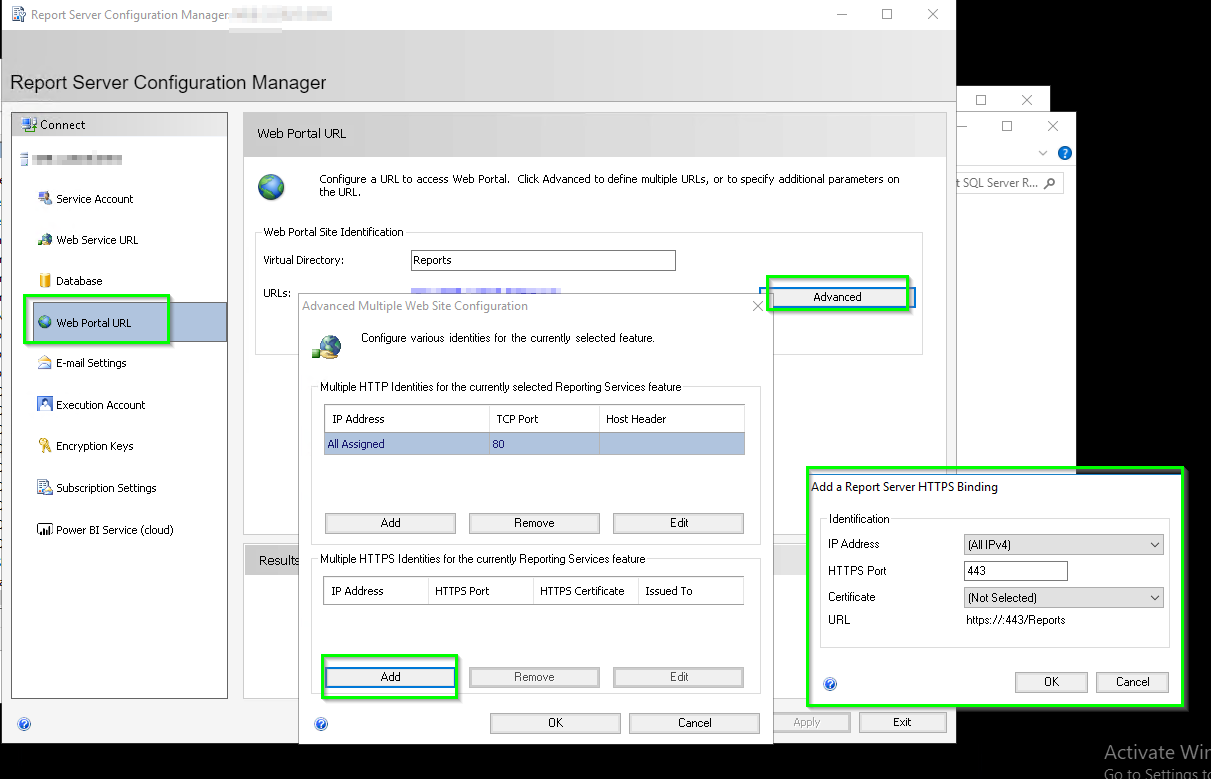Open help from the main window's bottom-left icon
This screenshot has height=779, width=1211.
[x=24, y=724]
